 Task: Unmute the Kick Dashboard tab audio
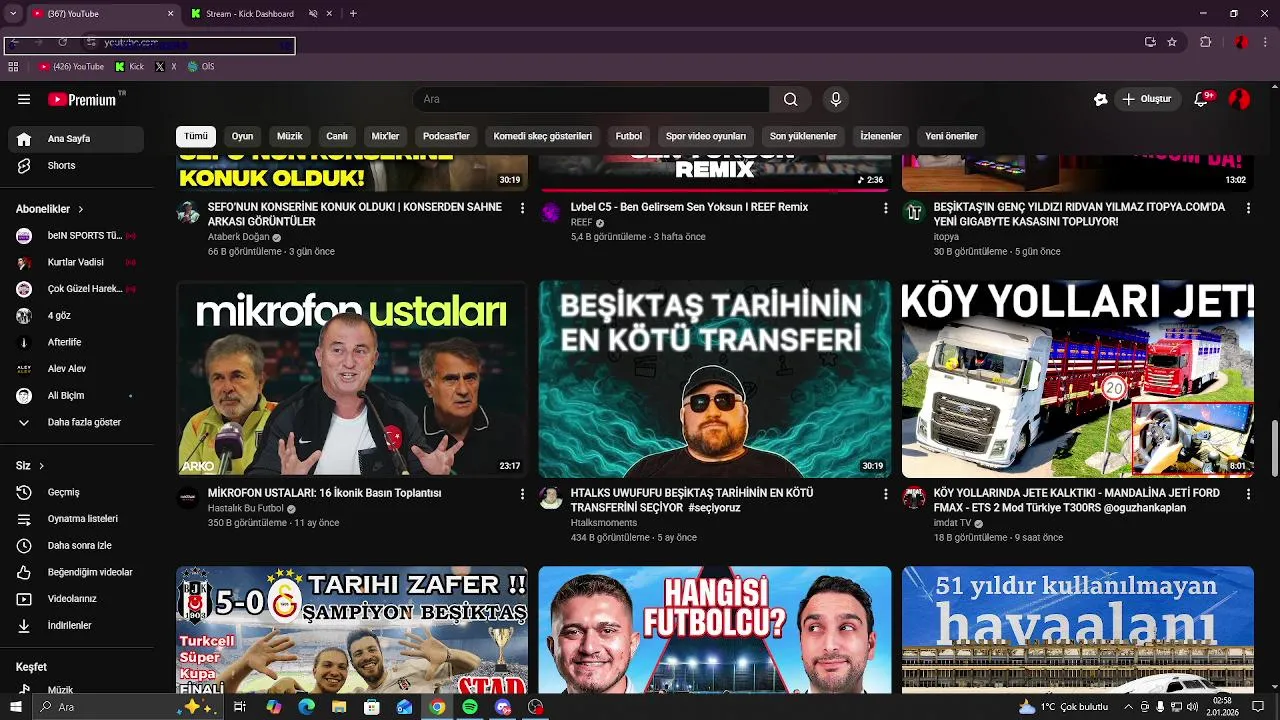tap(313, 14)
